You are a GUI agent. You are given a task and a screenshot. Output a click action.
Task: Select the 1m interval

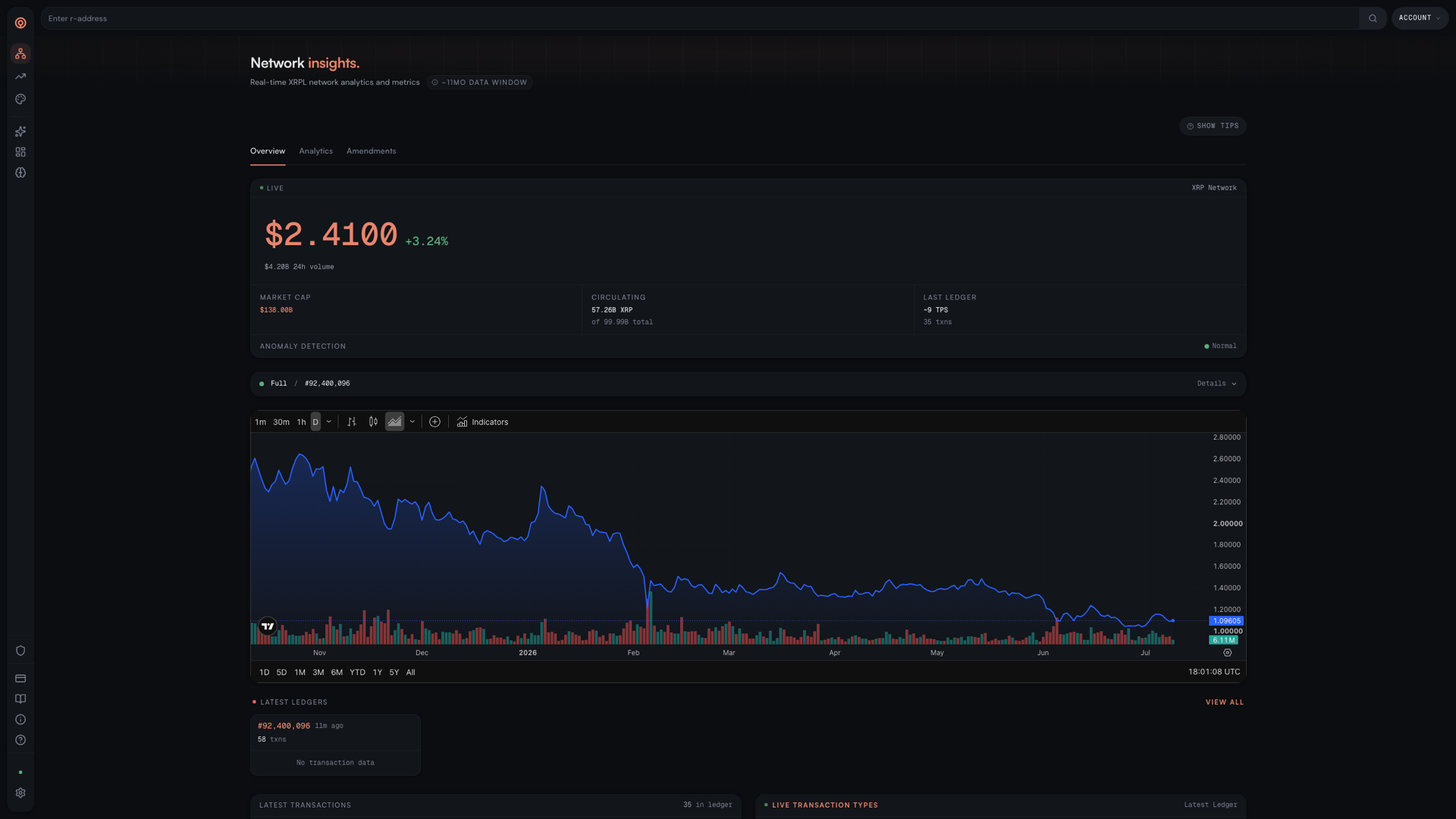click(x=261, y=422)
